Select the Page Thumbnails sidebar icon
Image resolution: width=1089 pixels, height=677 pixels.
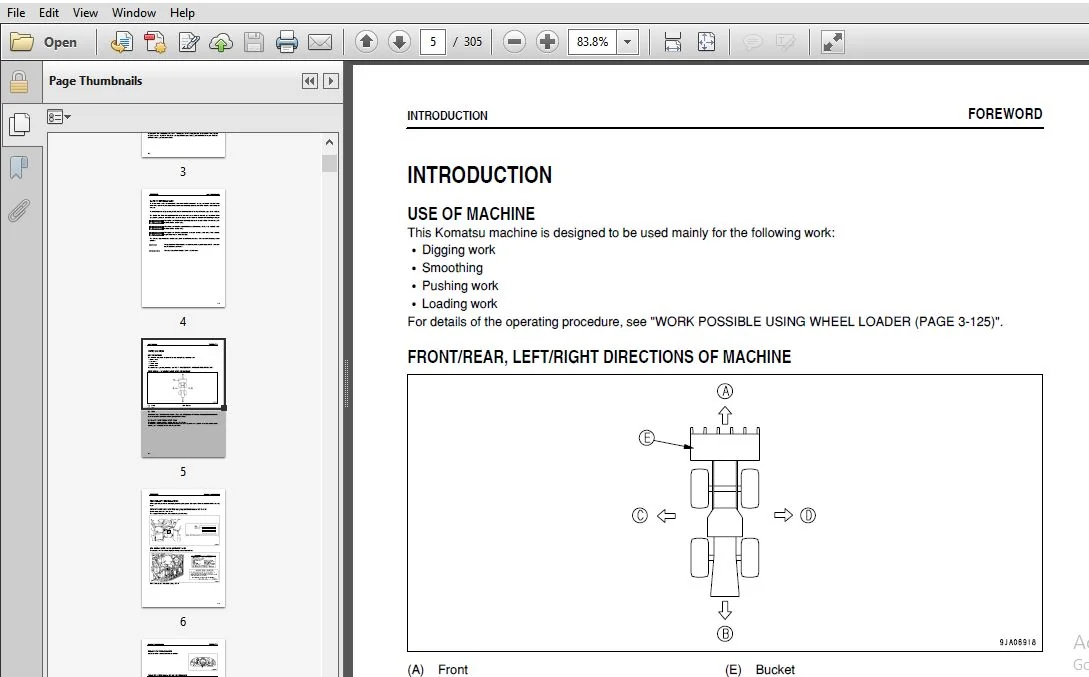[x=19, y=125]
